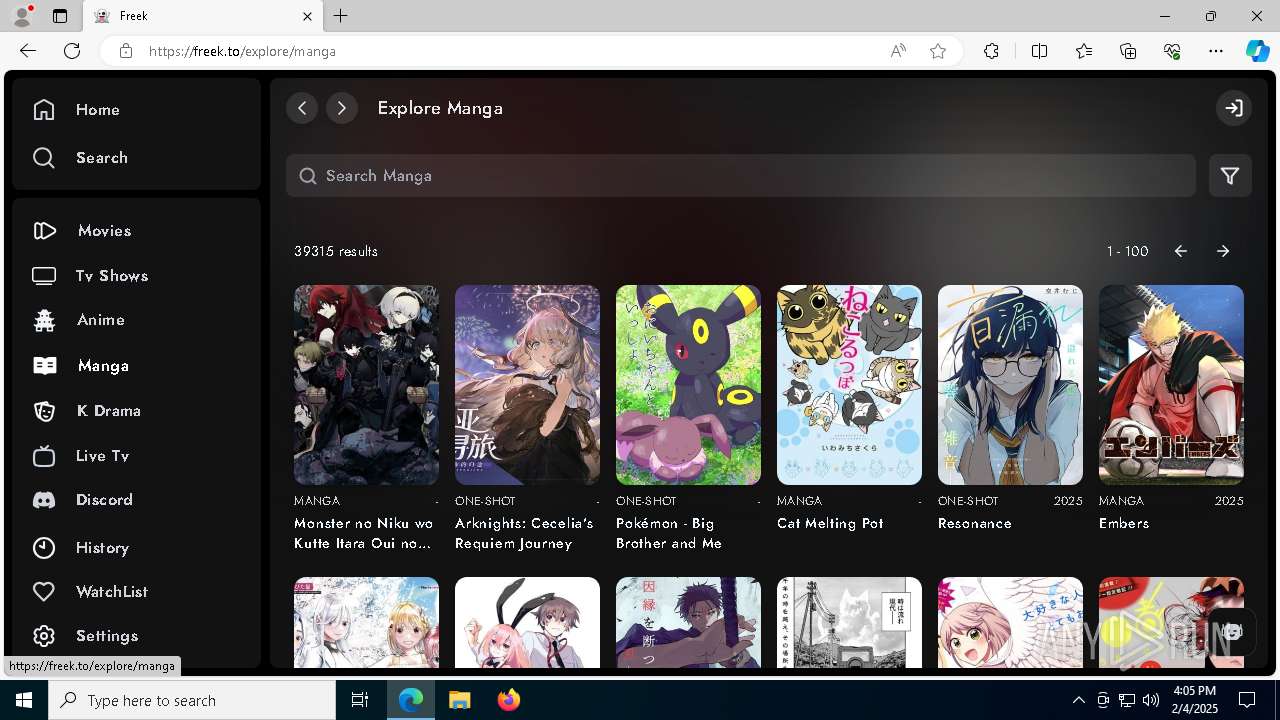Open the Anime sidebar icon
The width and height of the screenshot is (1280, 720).
pyautogui.click(x=44, y=320)
